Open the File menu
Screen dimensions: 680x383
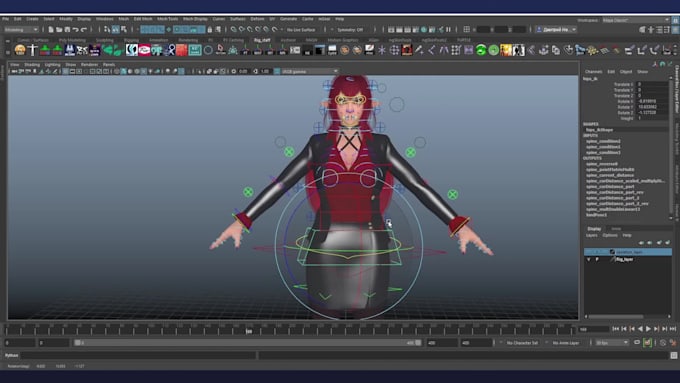point(5,19)
